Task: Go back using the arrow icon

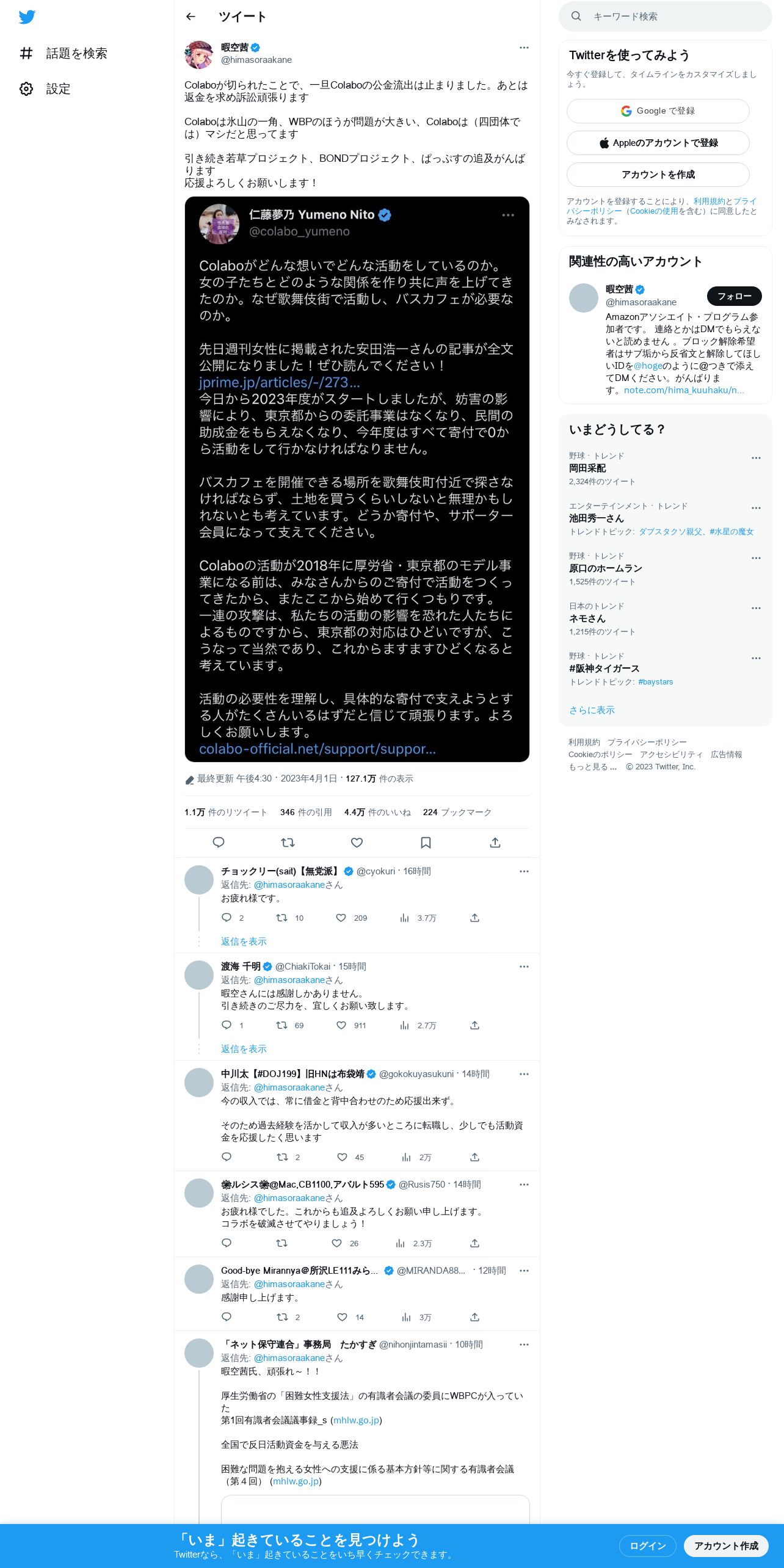Action: (x=191, y=16)
